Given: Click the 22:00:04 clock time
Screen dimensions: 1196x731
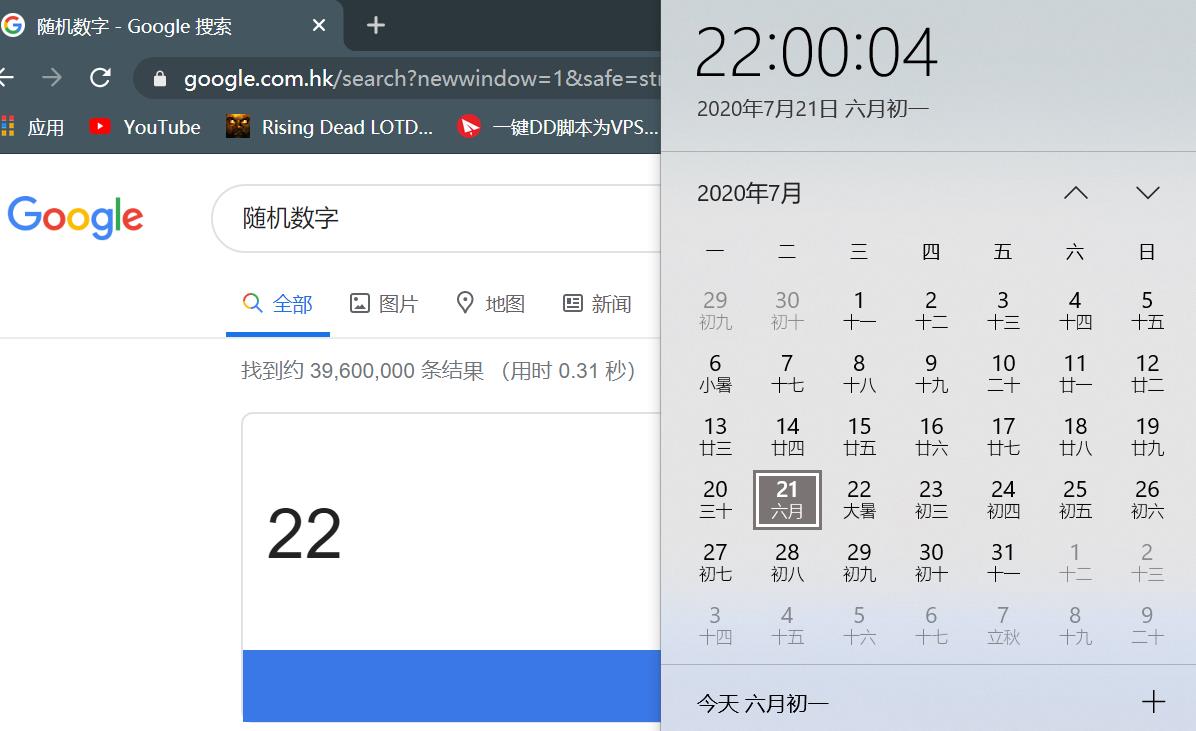Looking at the screenshot, I should click(x=816, y=52).
